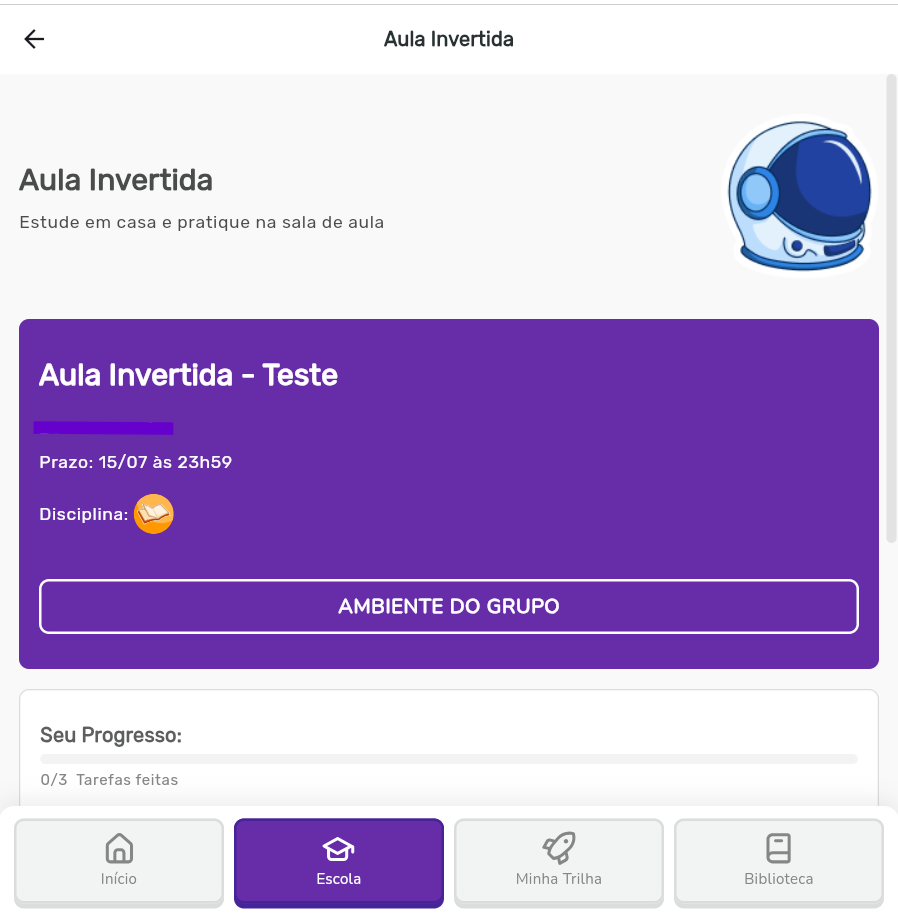Click the Prazo deadline text
This screenshot has width=898, height=915.
point(135,462)
